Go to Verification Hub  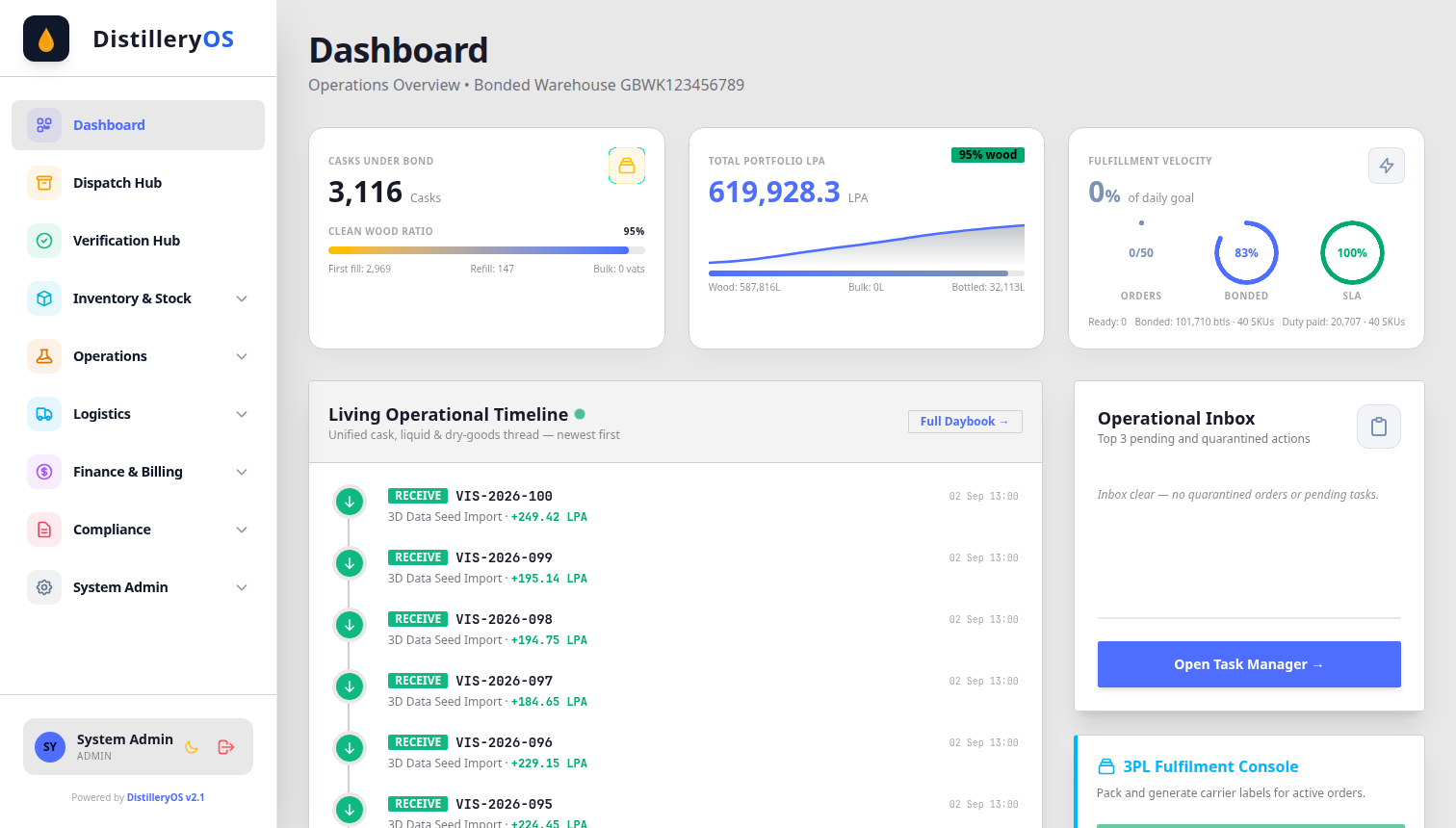click(x=138, y=241)
